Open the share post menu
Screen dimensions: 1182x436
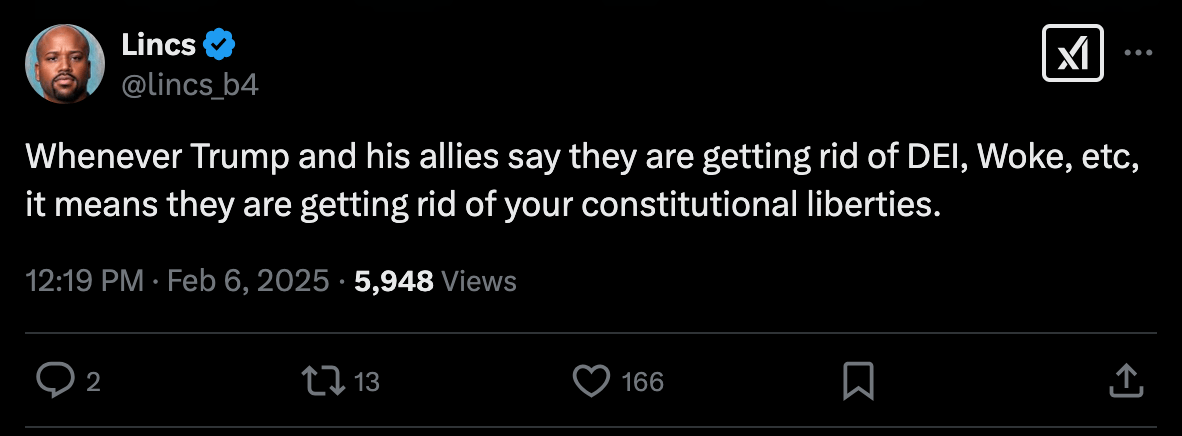pyautogui.click(x=1126, y=380)
